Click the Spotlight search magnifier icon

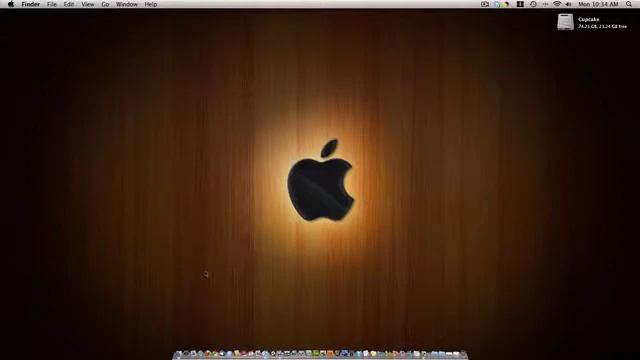629,4
